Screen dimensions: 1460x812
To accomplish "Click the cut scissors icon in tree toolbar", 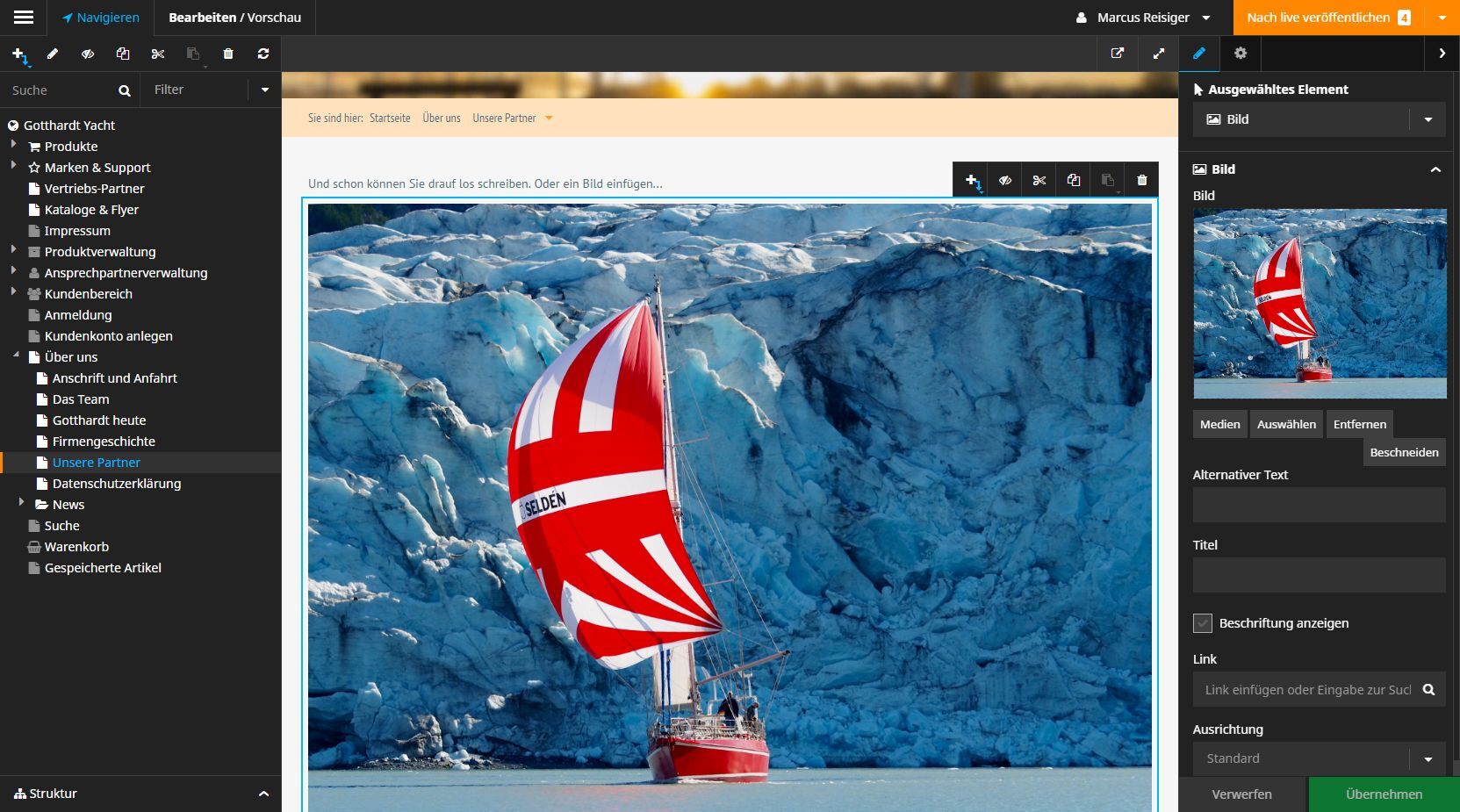I will (x=158, y=54).
